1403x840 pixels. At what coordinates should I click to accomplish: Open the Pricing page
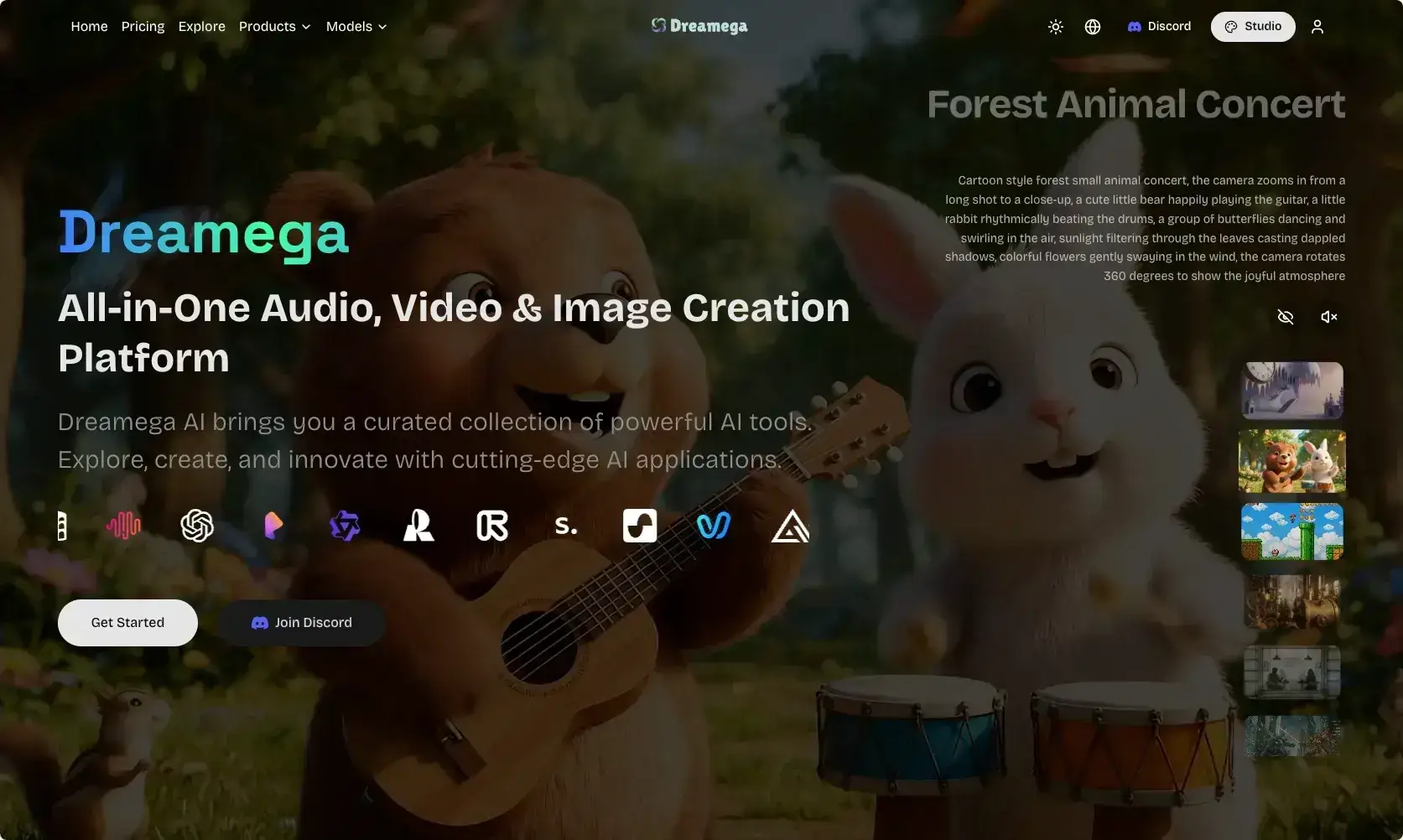(x=143, y=27)
